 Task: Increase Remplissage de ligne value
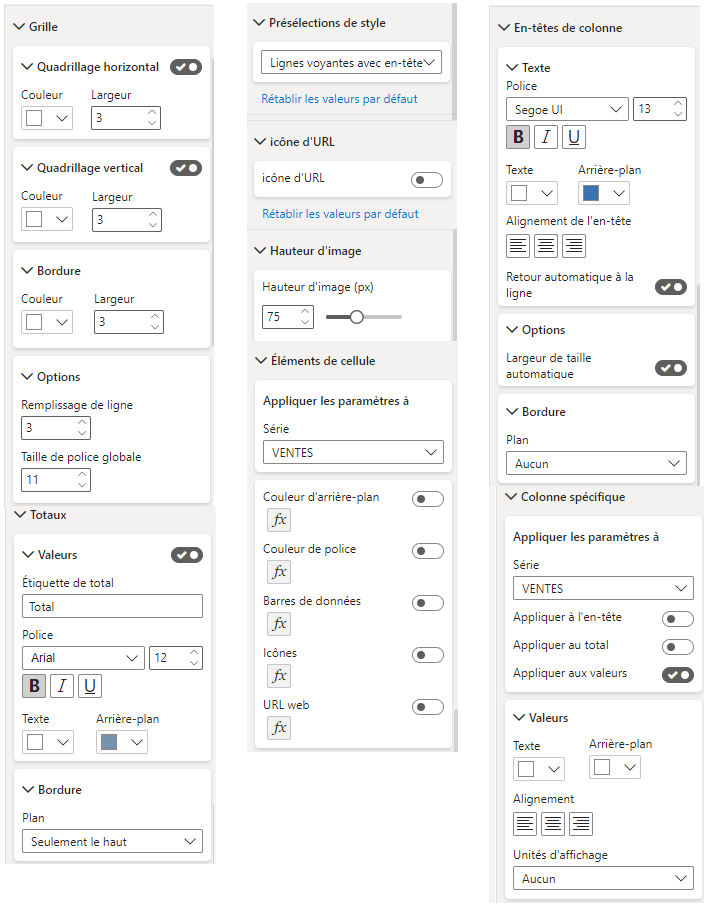[82, 423]
